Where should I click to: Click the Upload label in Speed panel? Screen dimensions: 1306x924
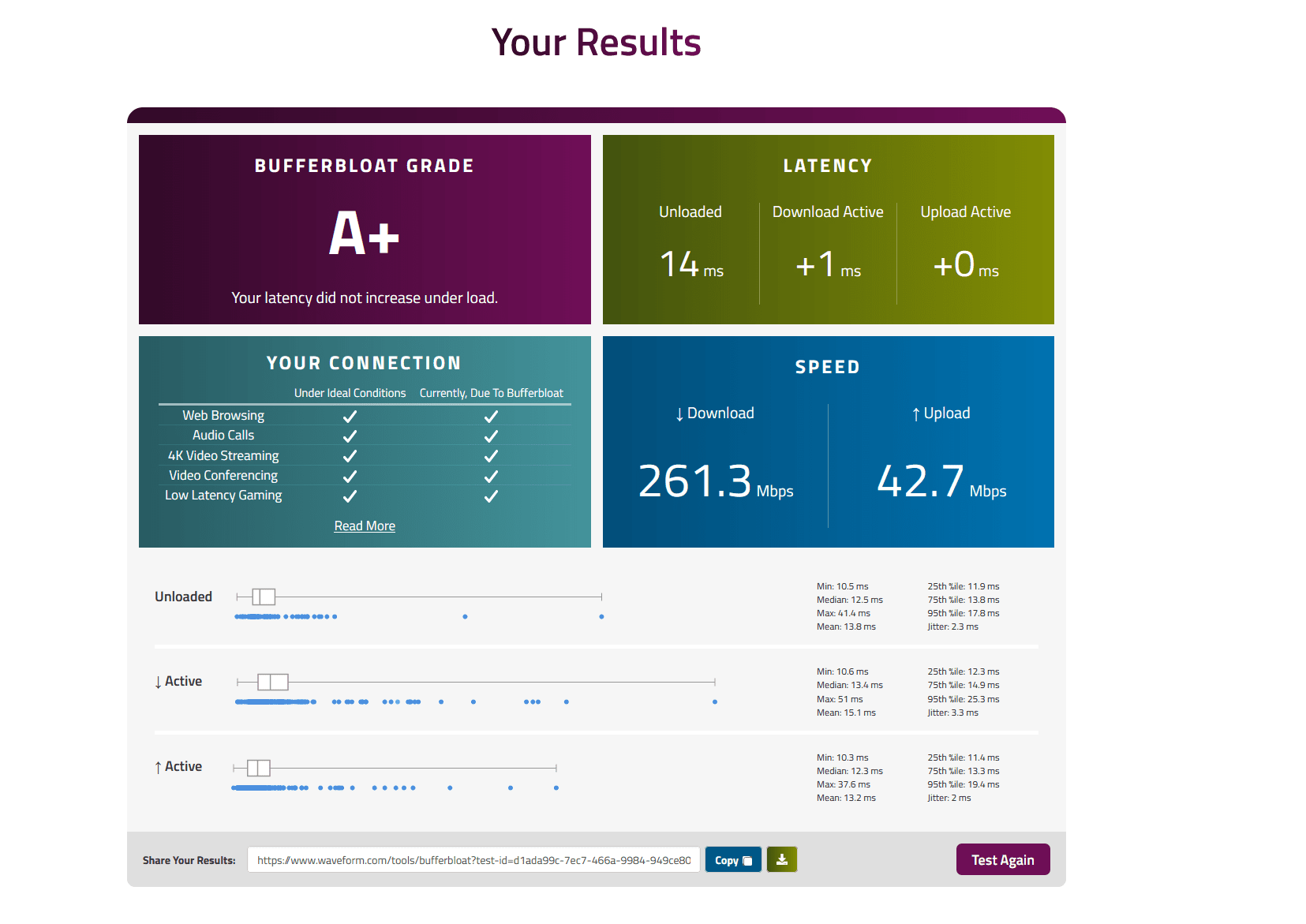click(941, 413)
